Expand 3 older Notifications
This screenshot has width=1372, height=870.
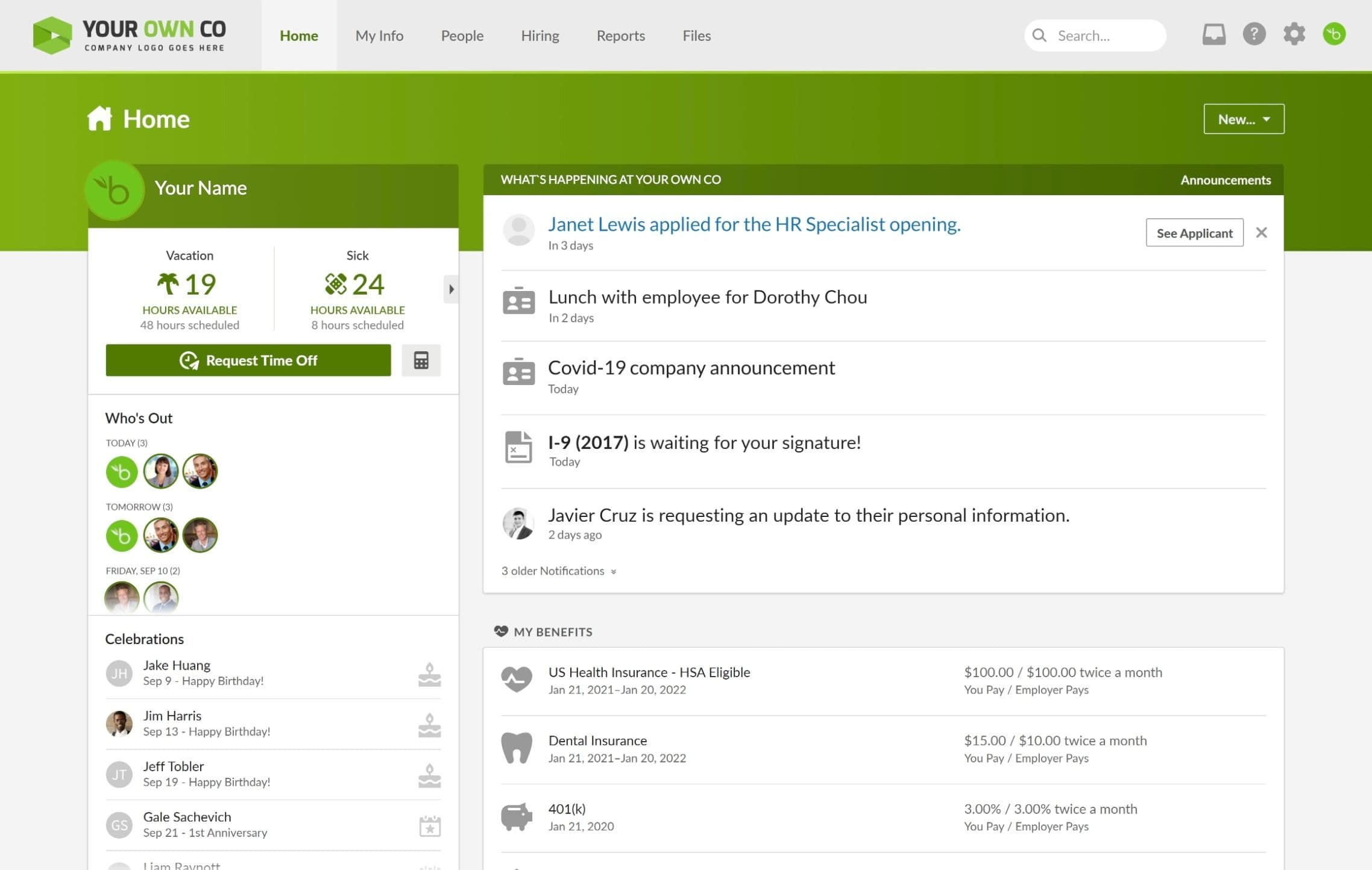[558, 571]
